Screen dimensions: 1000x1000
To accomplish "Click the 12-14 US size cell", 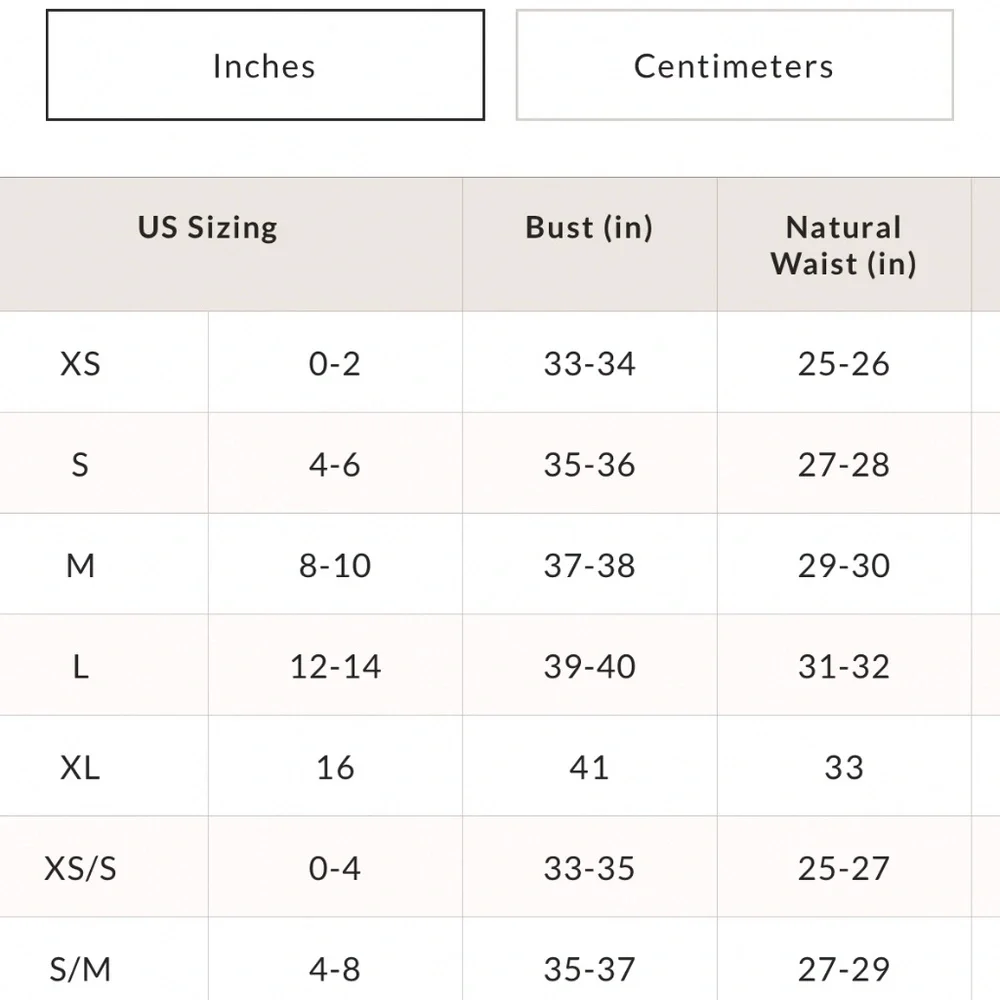I will click(335, 666).
